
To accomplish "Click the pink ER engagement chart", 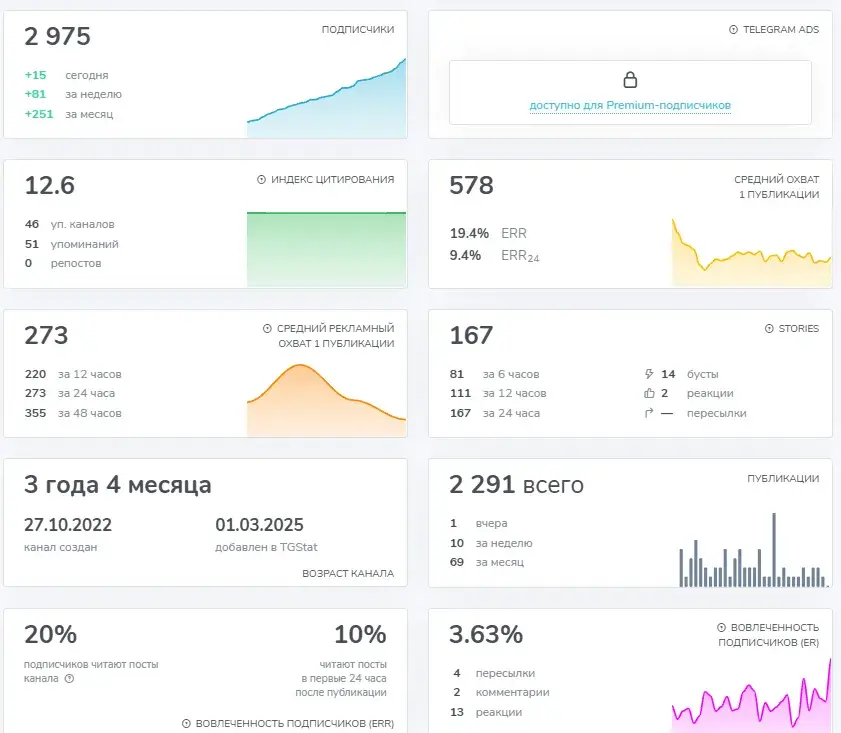I will (751, 695).
